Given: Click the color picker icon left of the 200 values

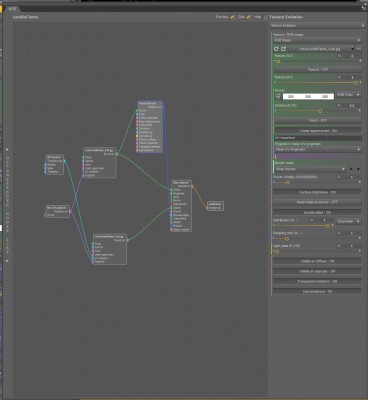Looking at the screenshot, I should pyautogui.click(x=278, y=96).
